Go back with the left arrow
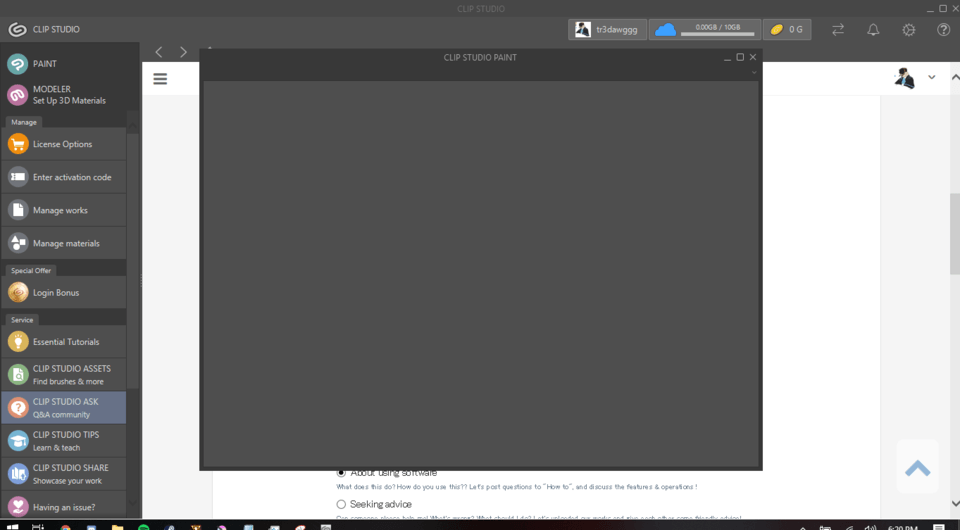This screenshot has width=960, height=530. point(159,52)
